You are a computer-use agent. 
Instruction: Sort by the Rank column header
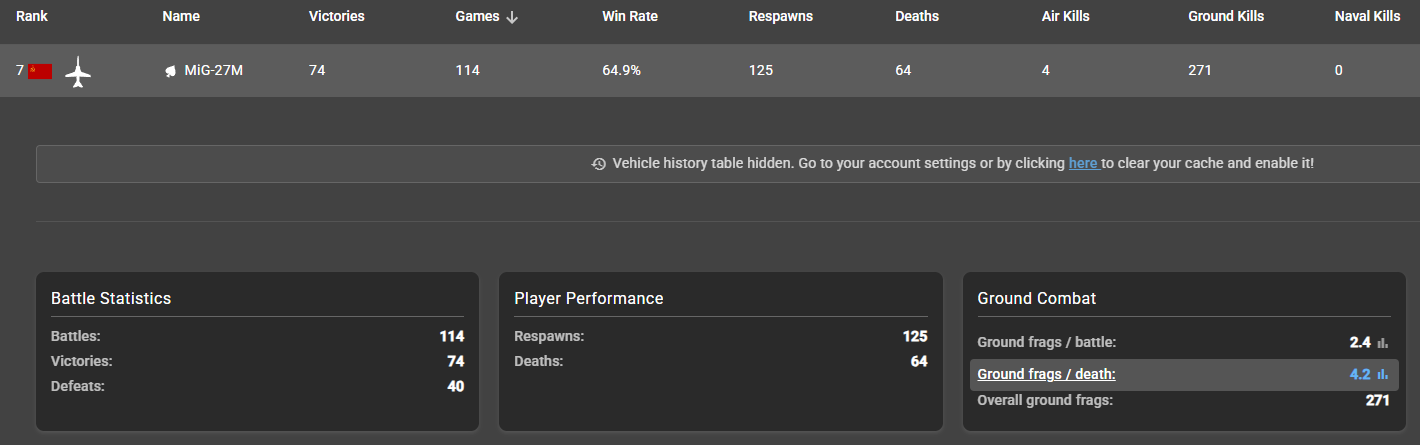coord(32,17)
